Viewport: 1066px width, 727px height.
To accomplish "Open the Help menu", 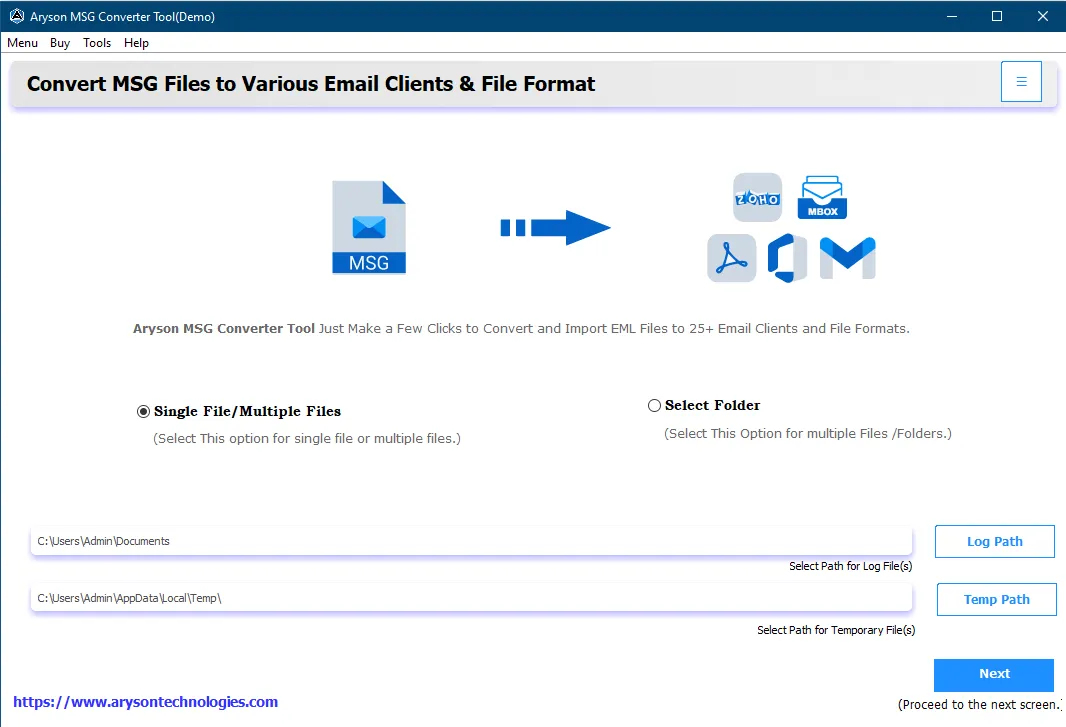I will coord(136,43).
